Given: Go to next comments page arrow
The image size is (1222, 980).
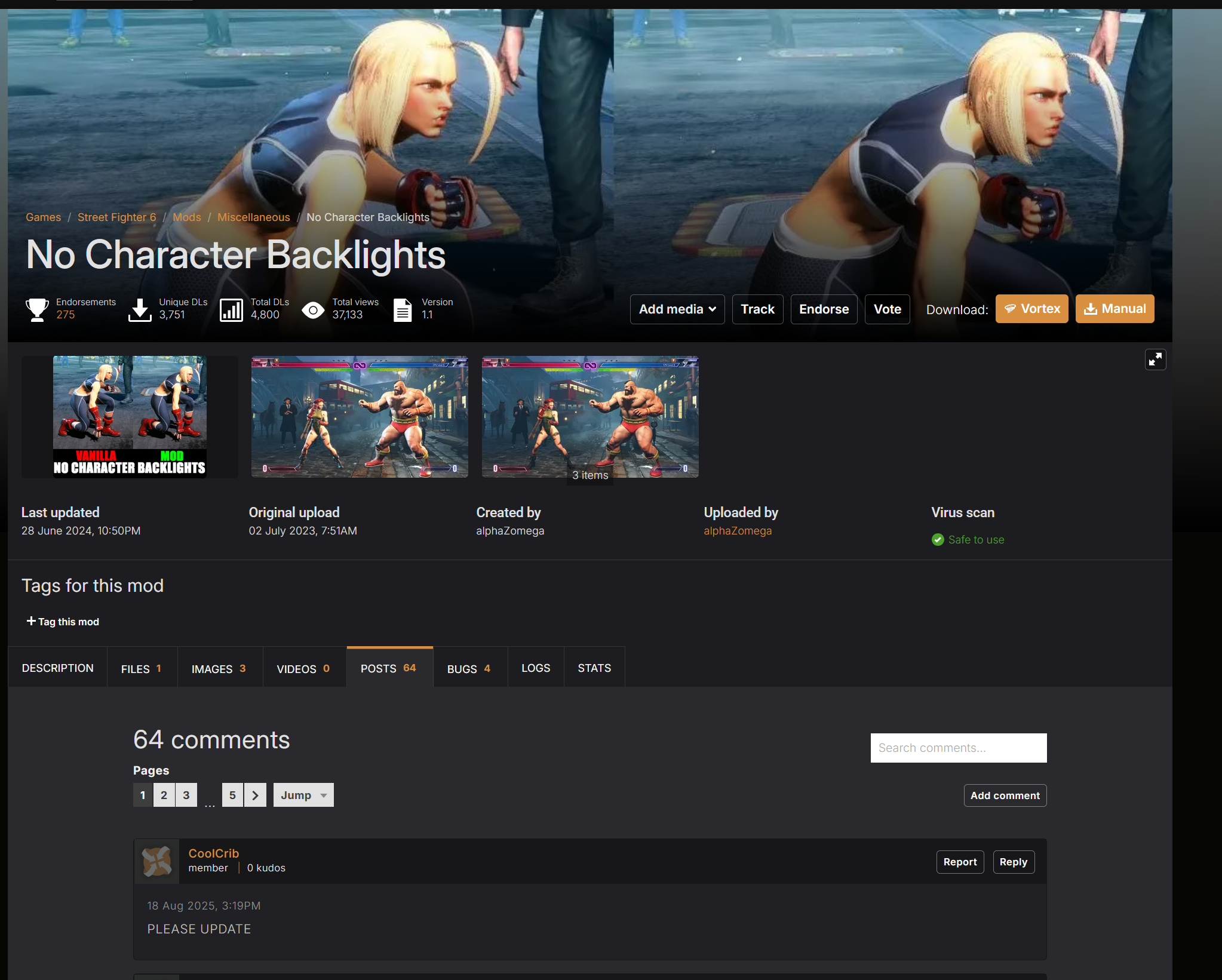Looking at the screenshot, I should tap(255, 795).
